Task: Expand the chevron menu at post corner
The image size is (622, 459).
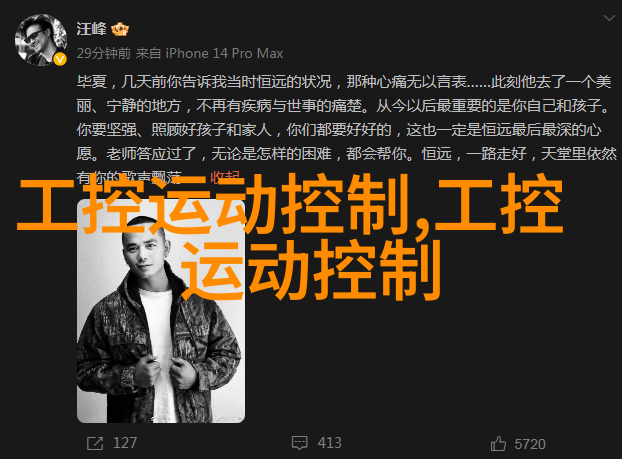Action: (609, 18)
